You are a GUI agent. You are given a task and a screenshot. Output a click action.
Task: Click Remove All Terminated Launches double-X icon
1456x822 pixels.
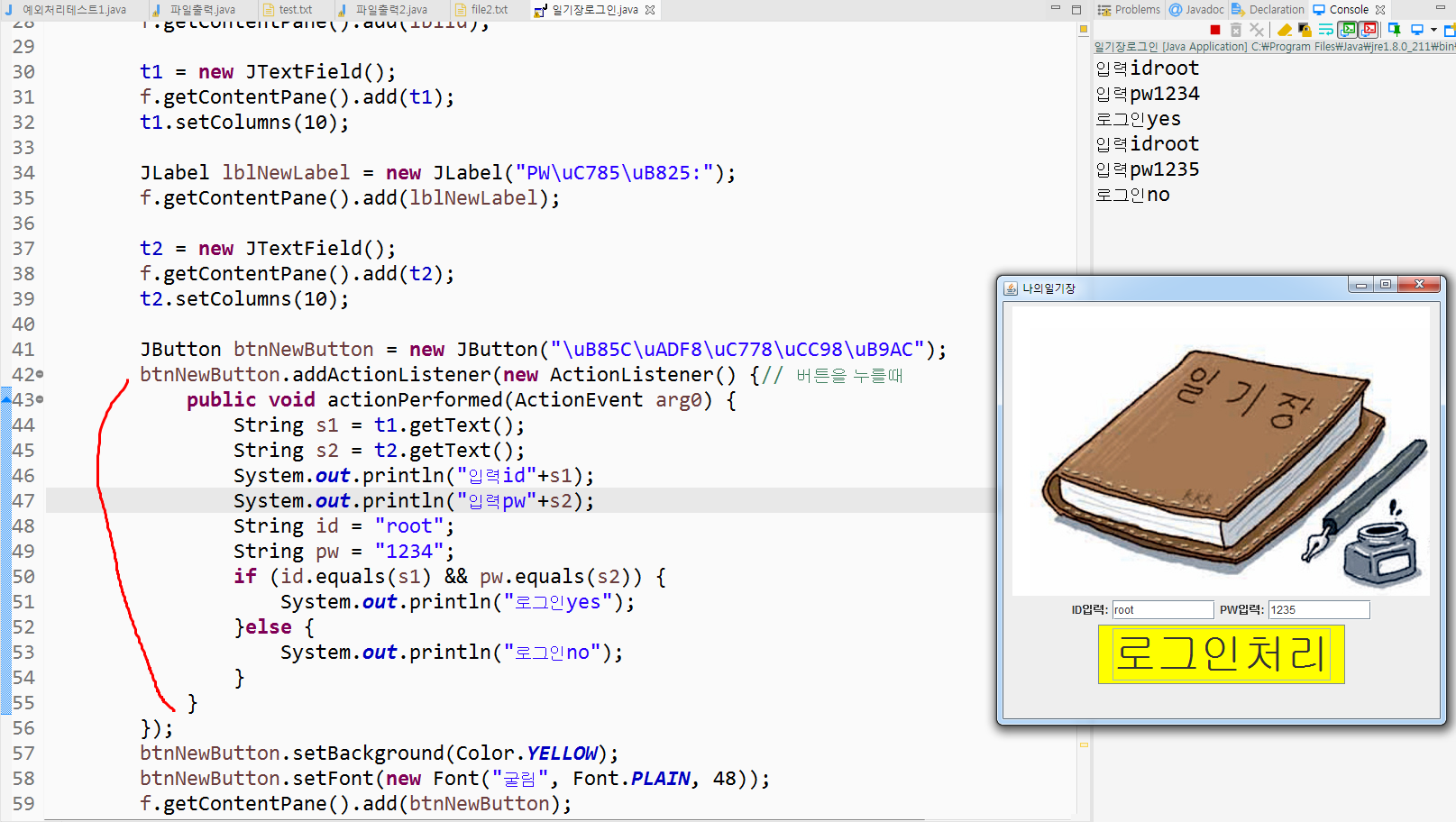(x=1257, y=30)
